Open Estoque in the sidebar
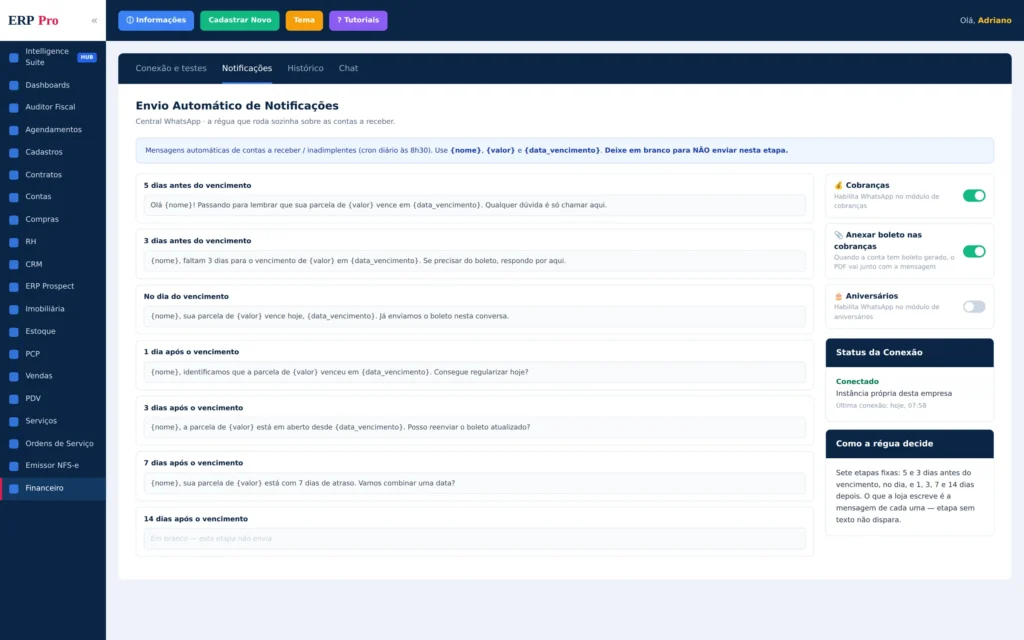The width and height of the screenshot is (1024, 640). 53,332
